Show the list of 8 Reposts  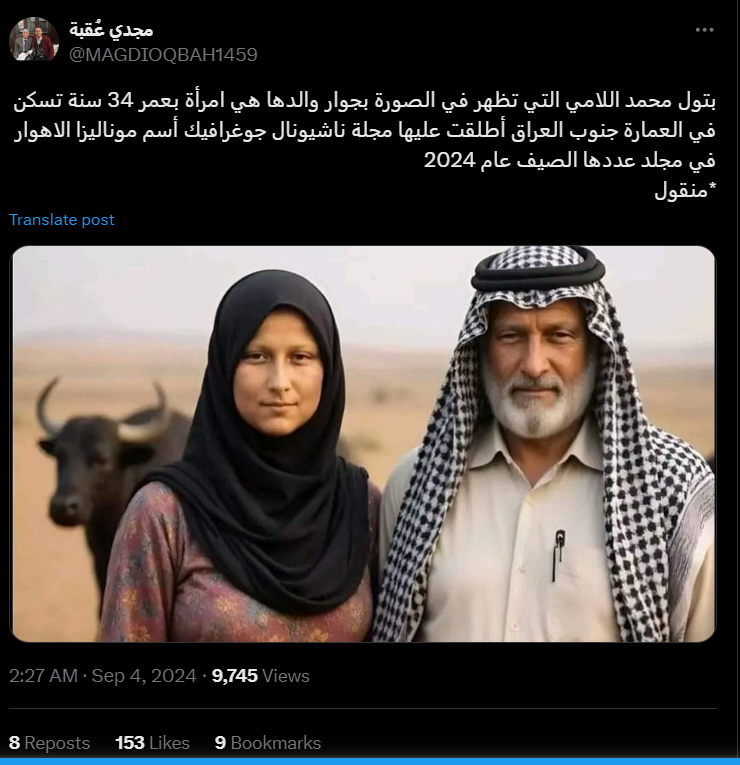49,743
